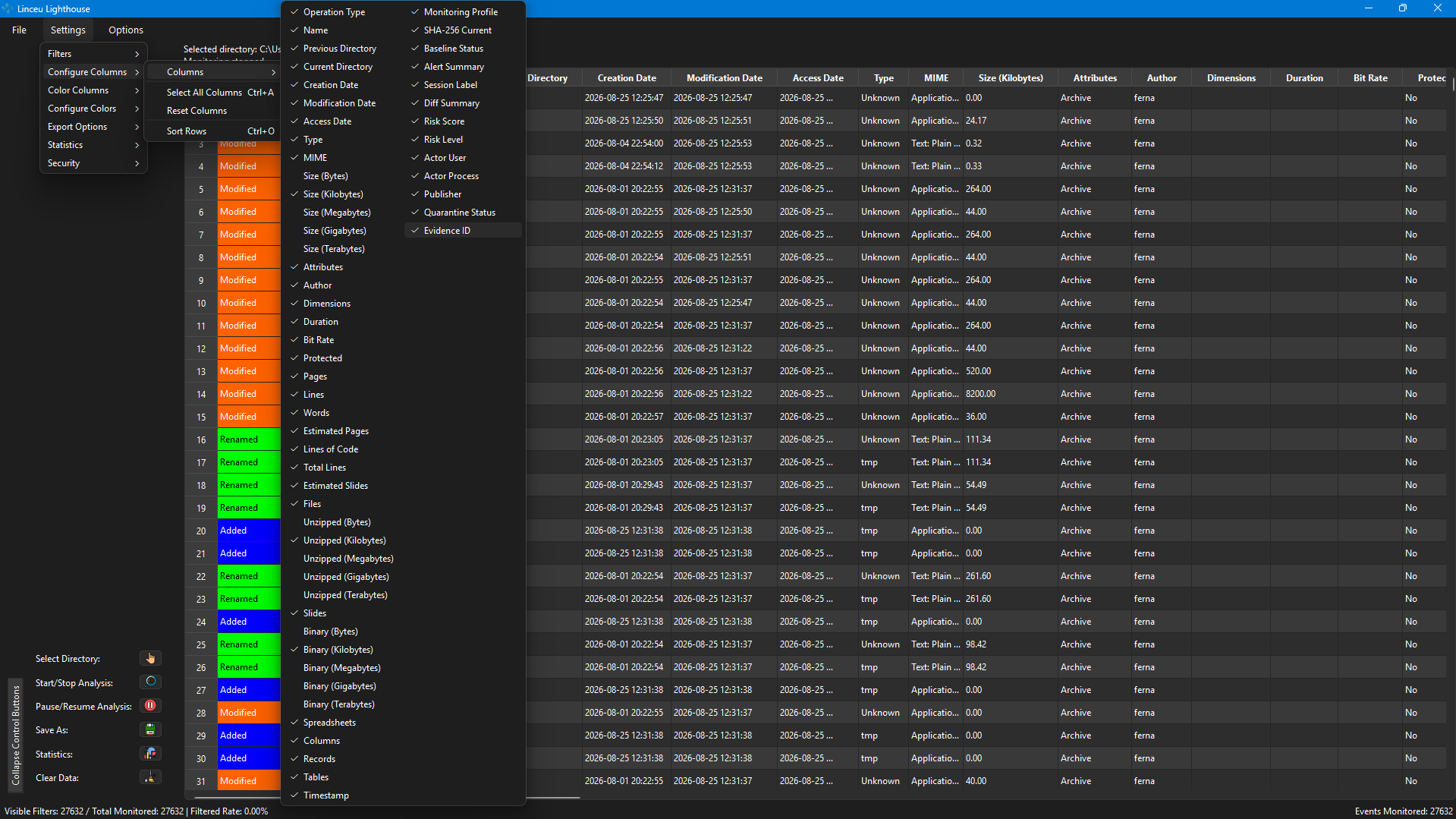Image resolution: width=1456 pixels, height=819 pixels.
Task: Expand the Export Options submenu
Action: 93,126
